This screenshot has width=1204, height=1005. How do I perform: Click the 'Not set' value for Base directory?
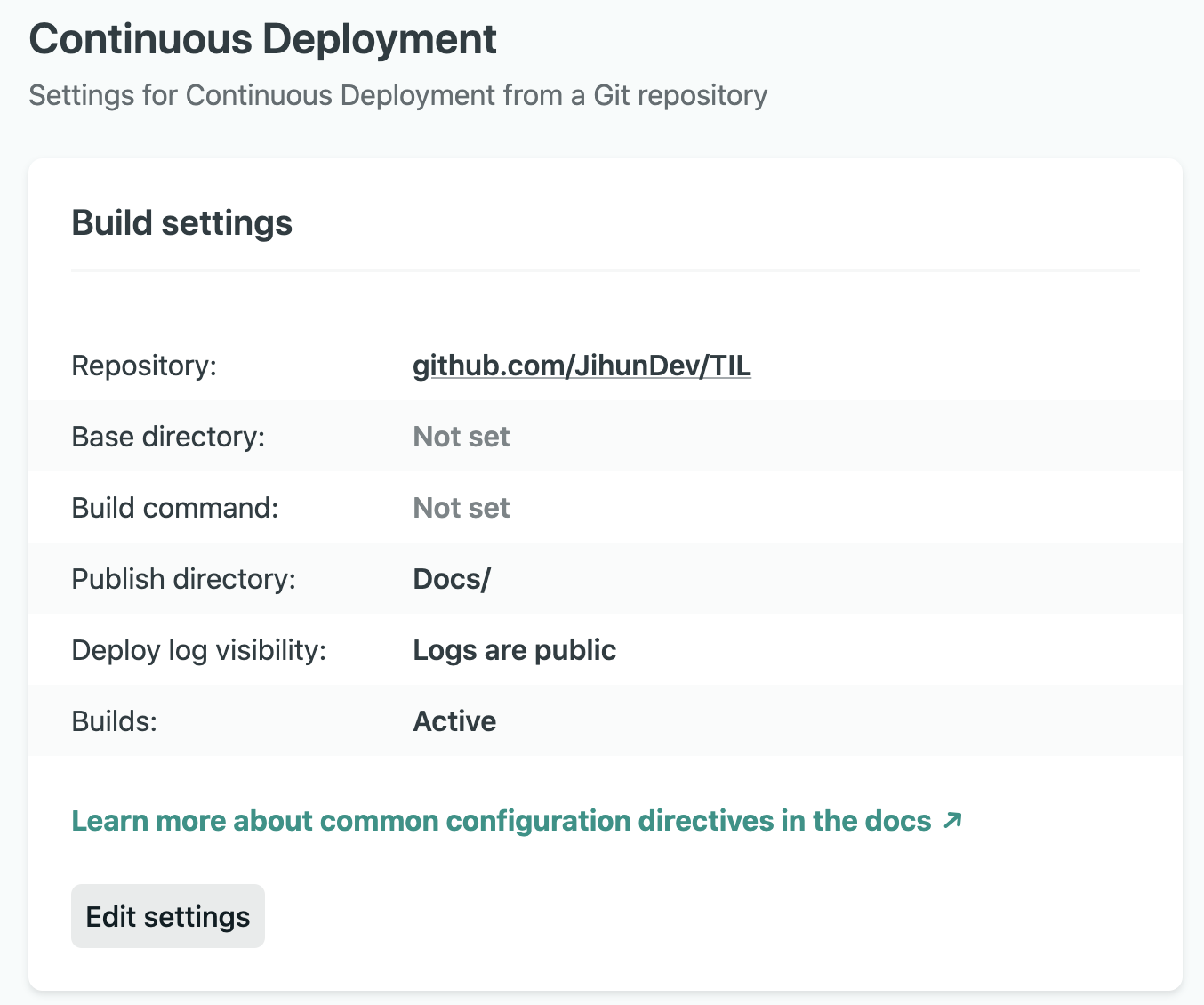461,437
